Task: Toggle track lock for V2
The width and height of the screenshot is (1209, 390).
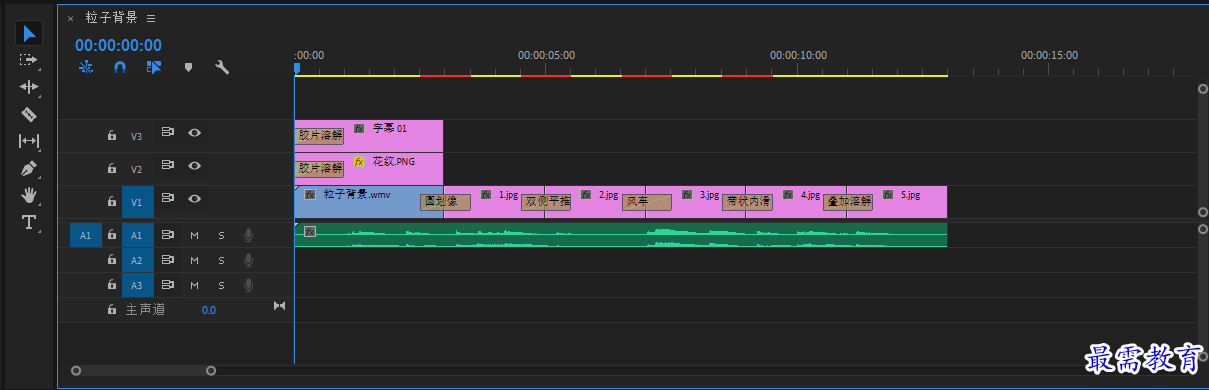Action: (x=112, y=168)
